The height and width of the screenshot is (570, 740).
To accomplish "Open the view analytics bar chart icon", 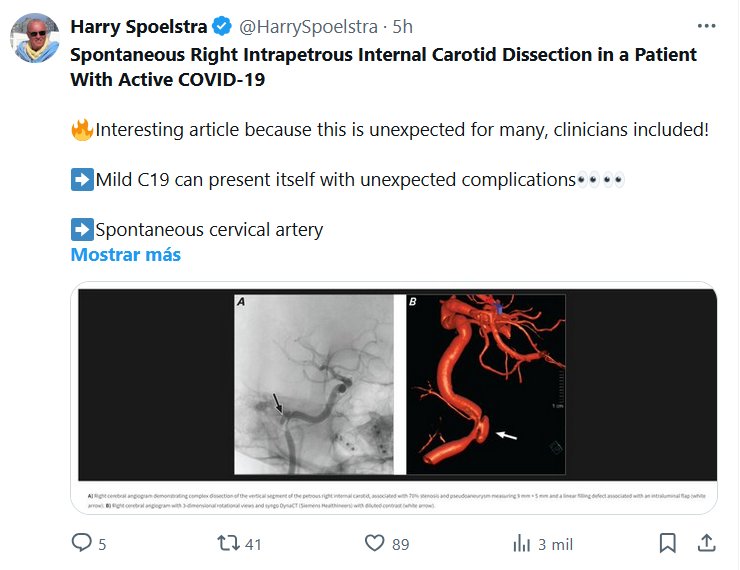I will pyautogui.click(x=521, y=543).
